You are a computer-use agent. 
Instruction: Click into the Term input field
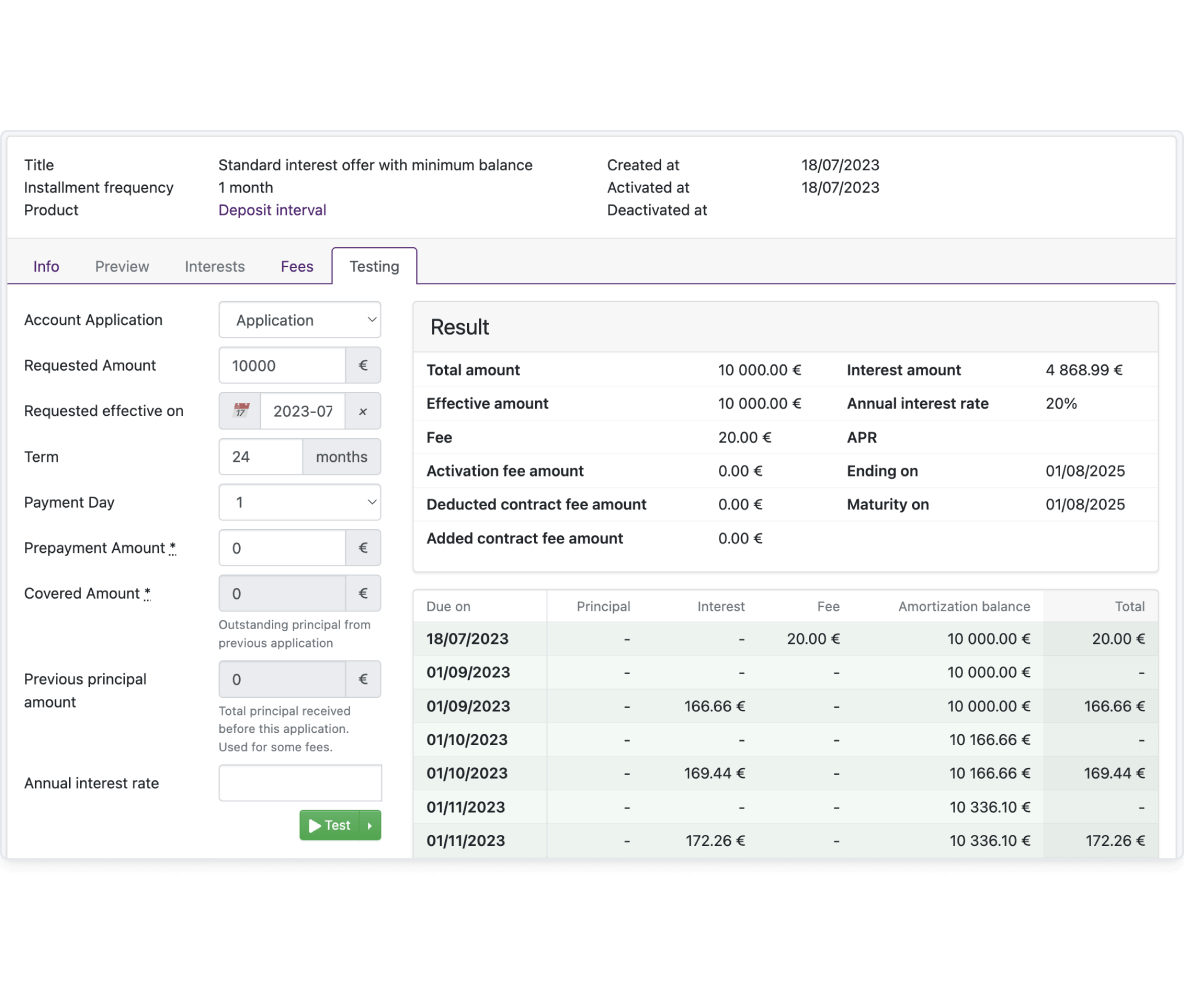pyautogui.click(x=261, y=457)
